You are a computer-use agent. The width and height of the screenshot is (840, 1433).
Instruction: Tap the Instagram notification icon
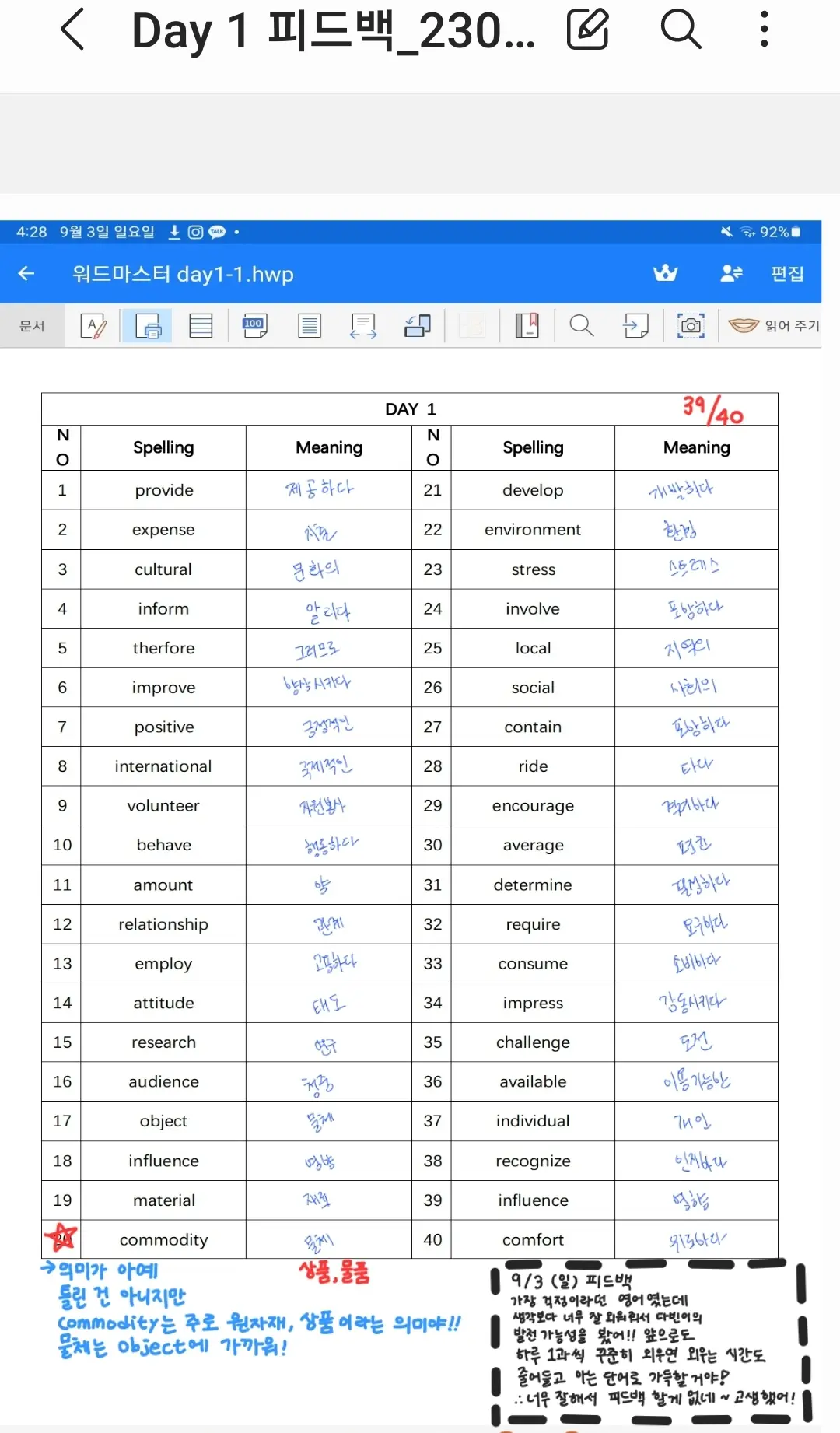tap(195, 232)
